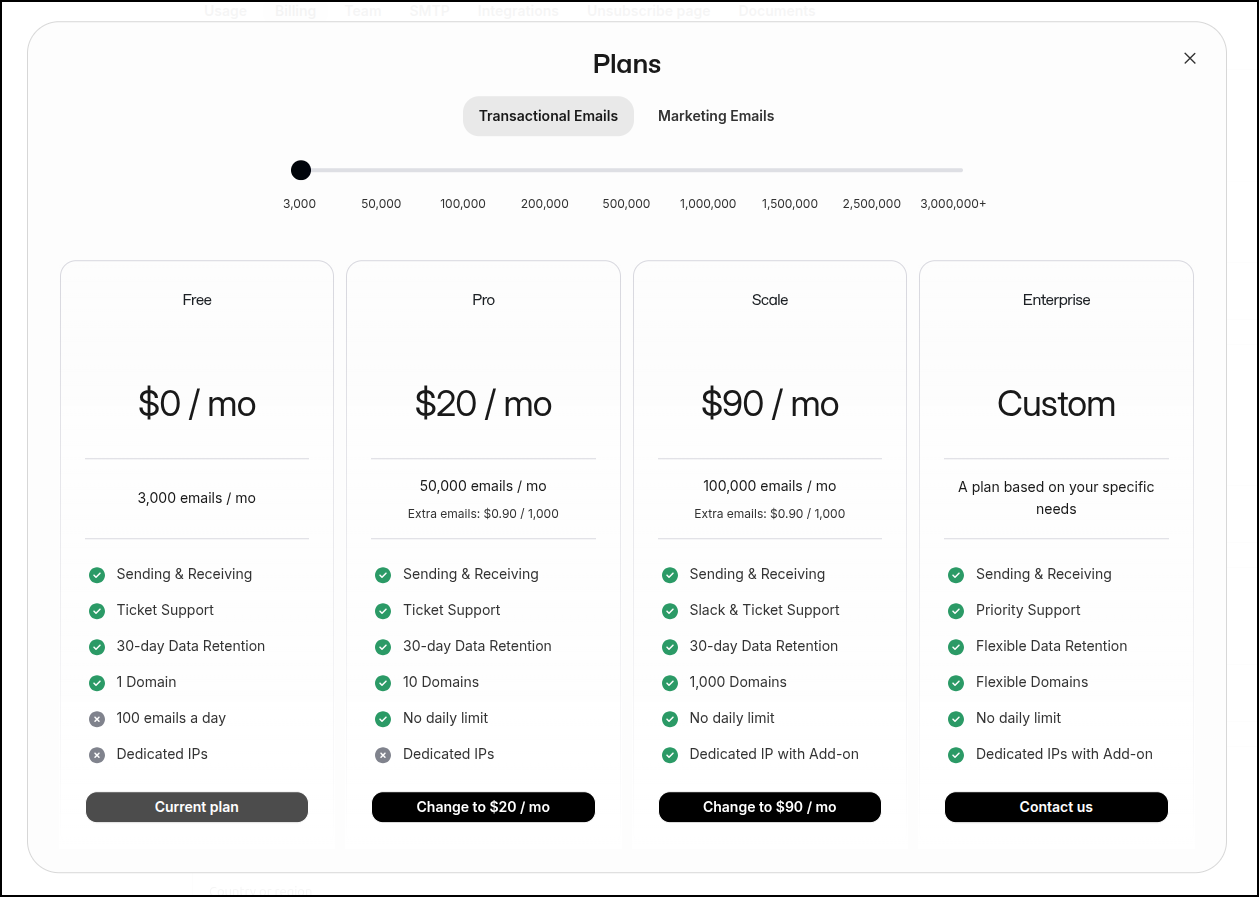Switch to Marketing Emails tab
Screen dimensions: 1259x897
pos(716,116)
